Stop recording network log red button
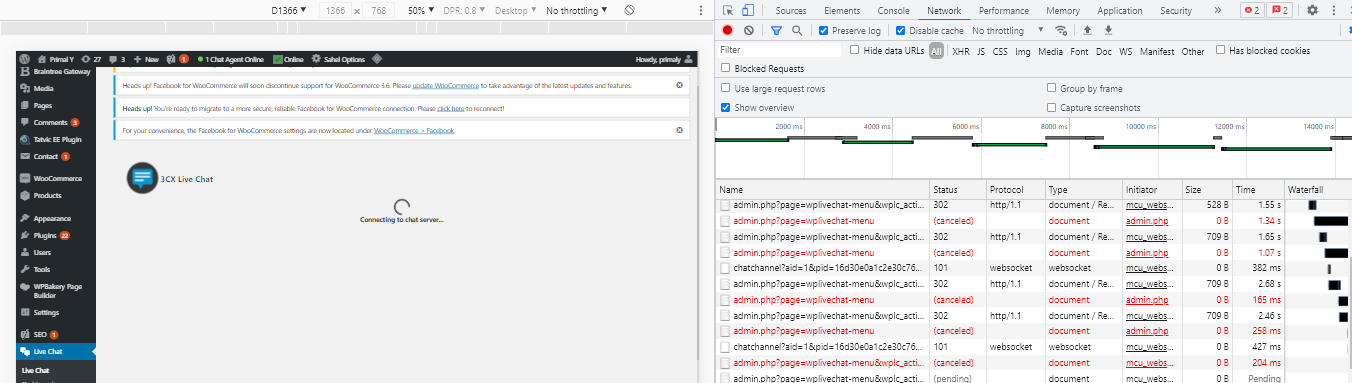 pyautogui.click(x=727, y=31)
